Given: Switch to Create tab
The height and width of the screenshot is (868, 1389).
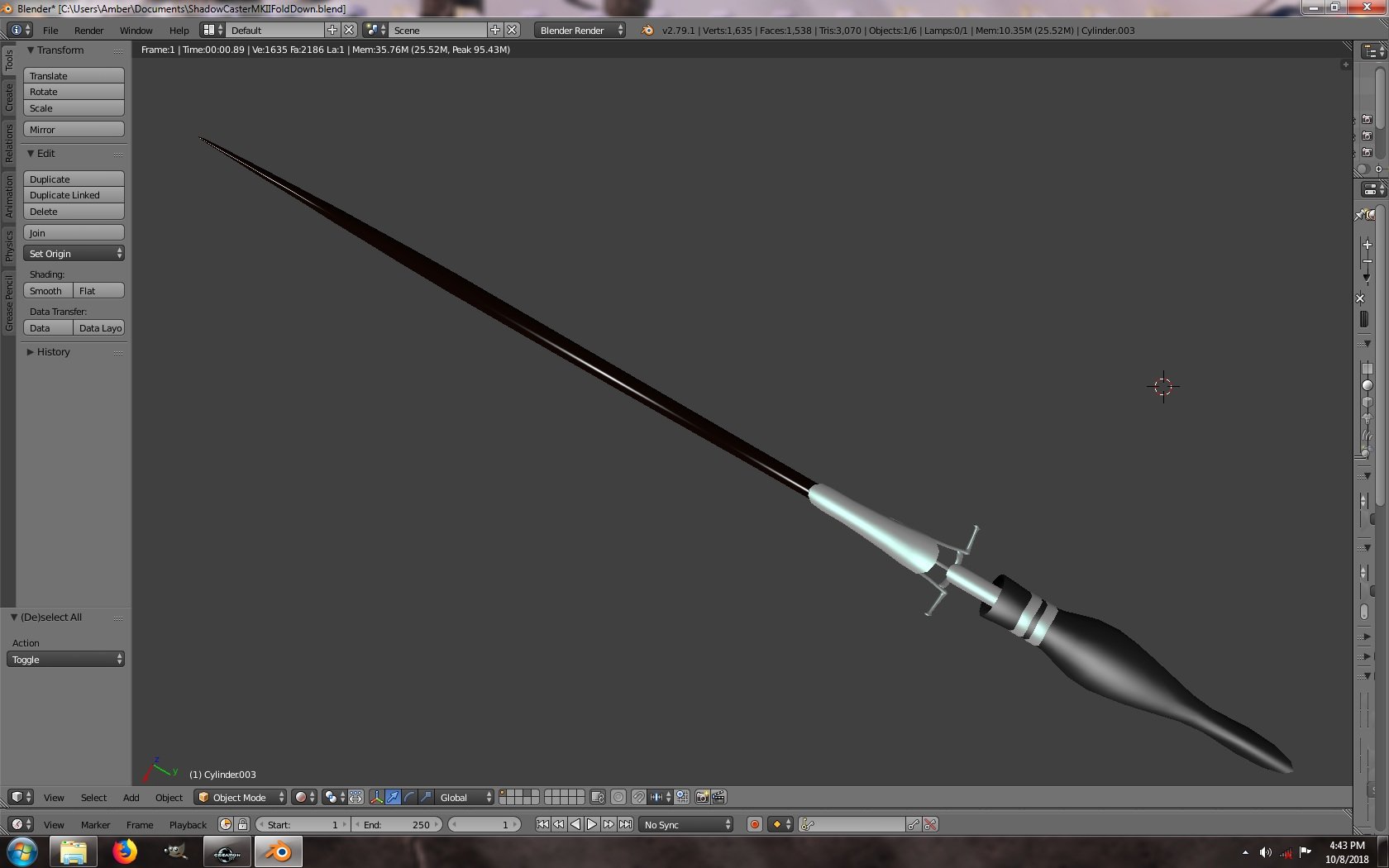Looking at the screenshot, I should (x=9, y=97).
